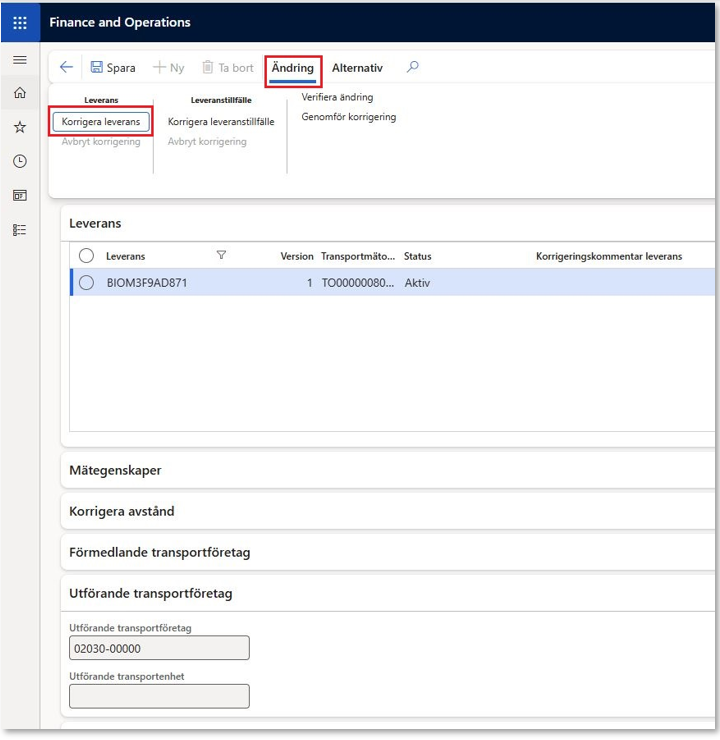Click the search magnifier in action bar
720x740 pixels.
click(x=412, y=68)
